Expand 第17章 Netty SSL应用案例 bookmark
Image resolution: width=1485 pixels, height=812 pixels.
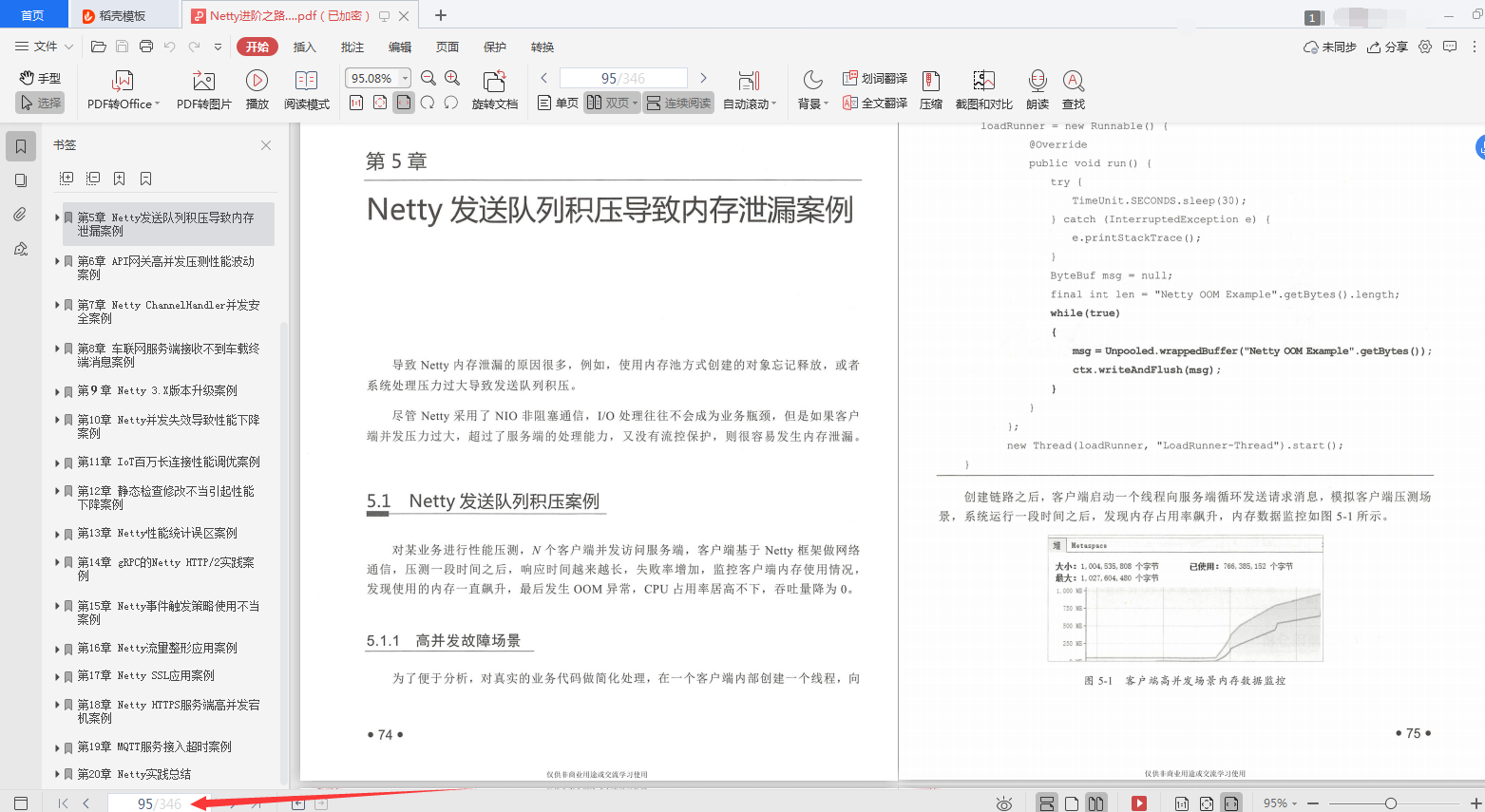click(57, 676)
